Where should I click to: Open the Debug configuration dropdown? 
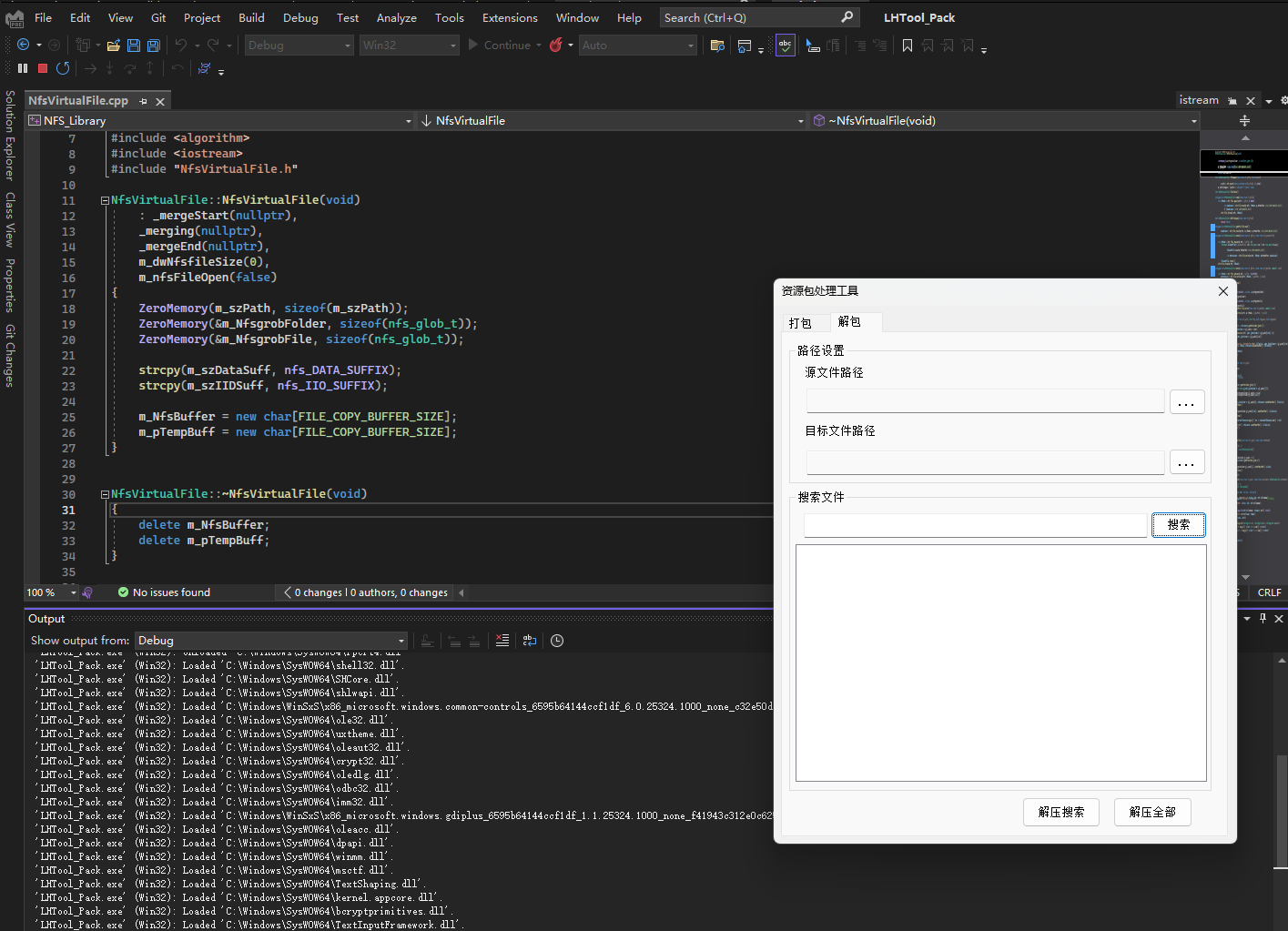coord(299,45)
